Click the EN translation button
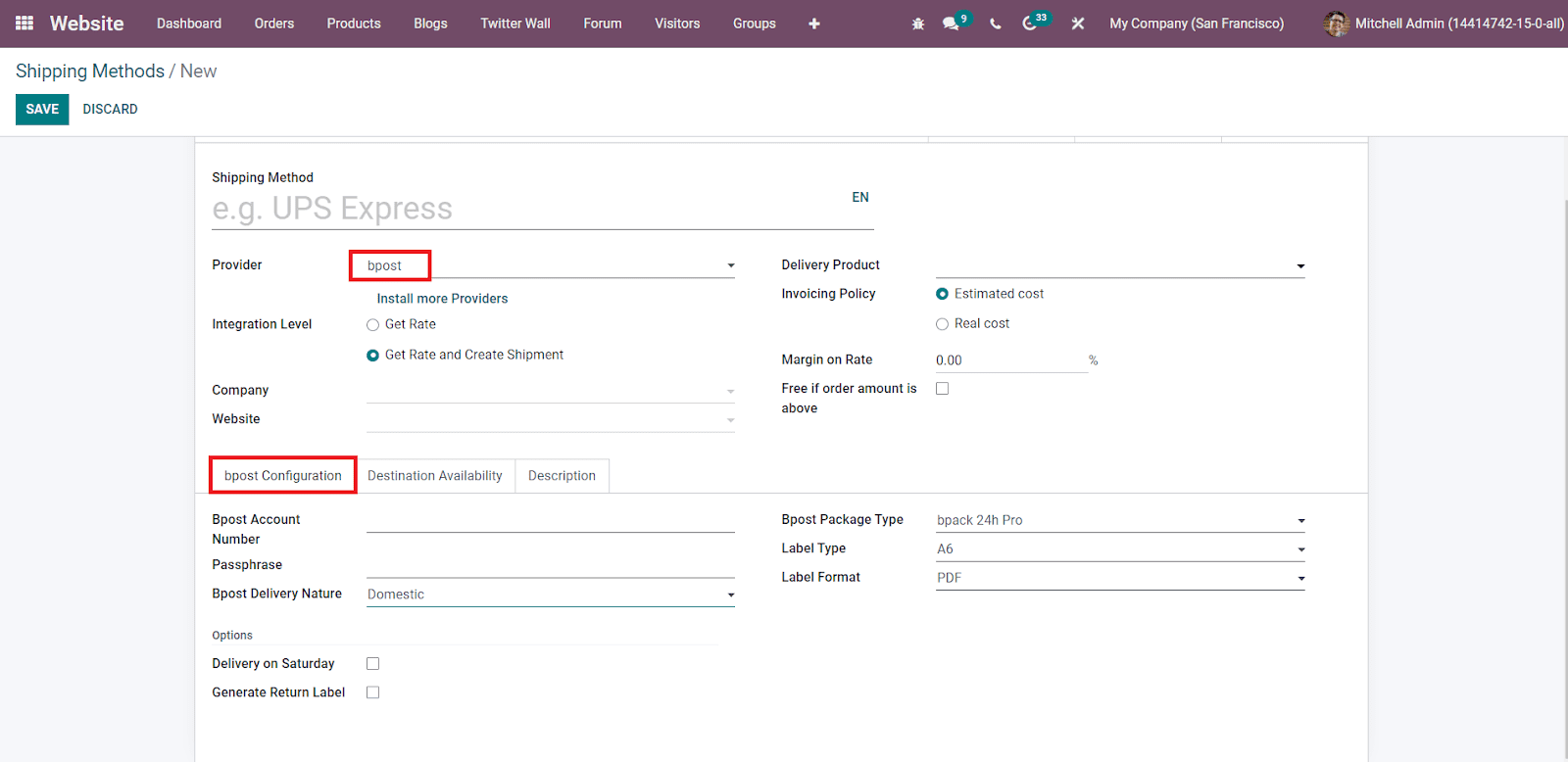The width and height of the screenshot is (1568, 762). coord(860,198)
